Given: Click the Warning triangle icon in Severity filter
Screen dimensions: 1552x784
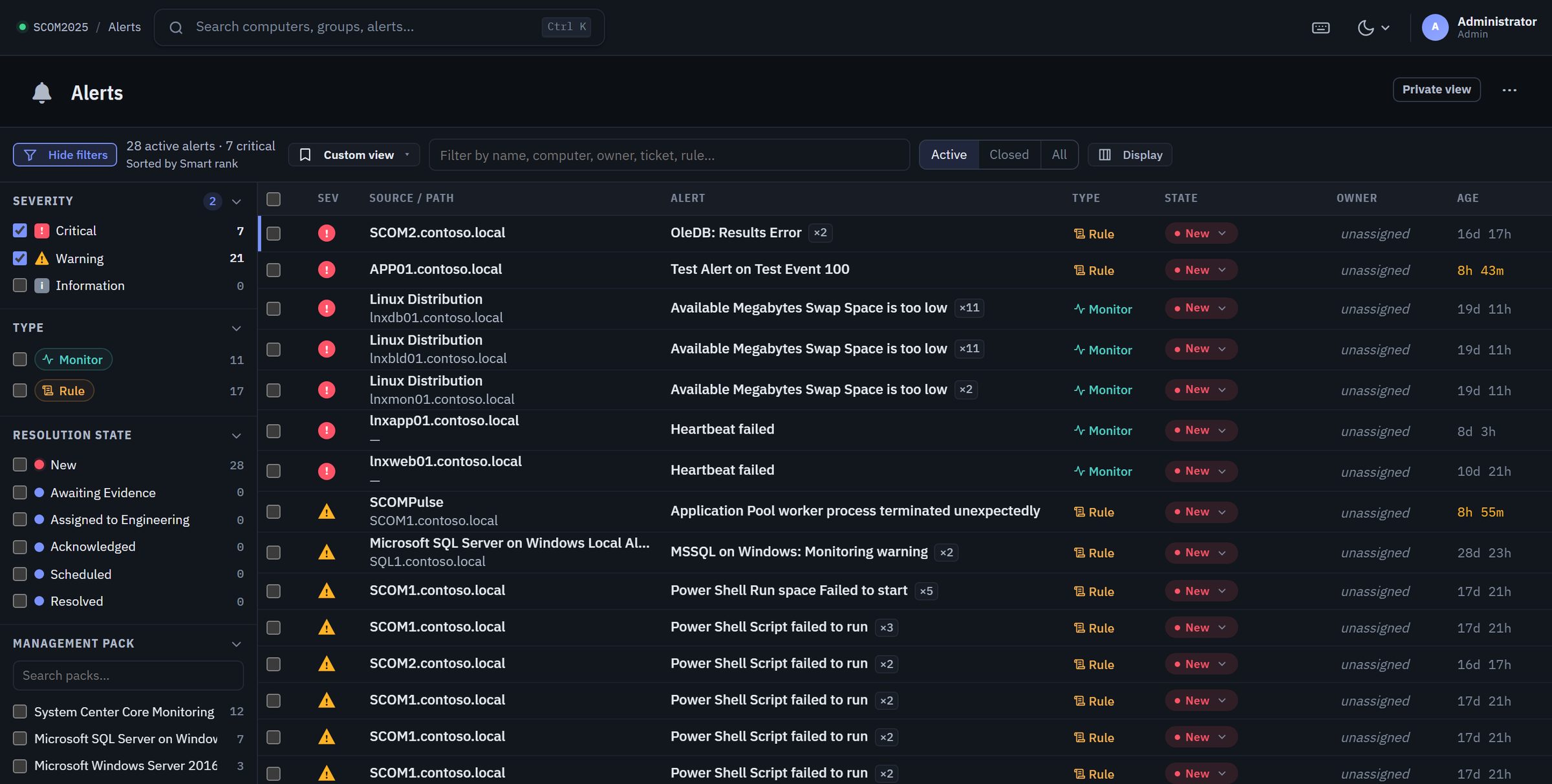Looking at the screenshot, I should coord(41,259).
